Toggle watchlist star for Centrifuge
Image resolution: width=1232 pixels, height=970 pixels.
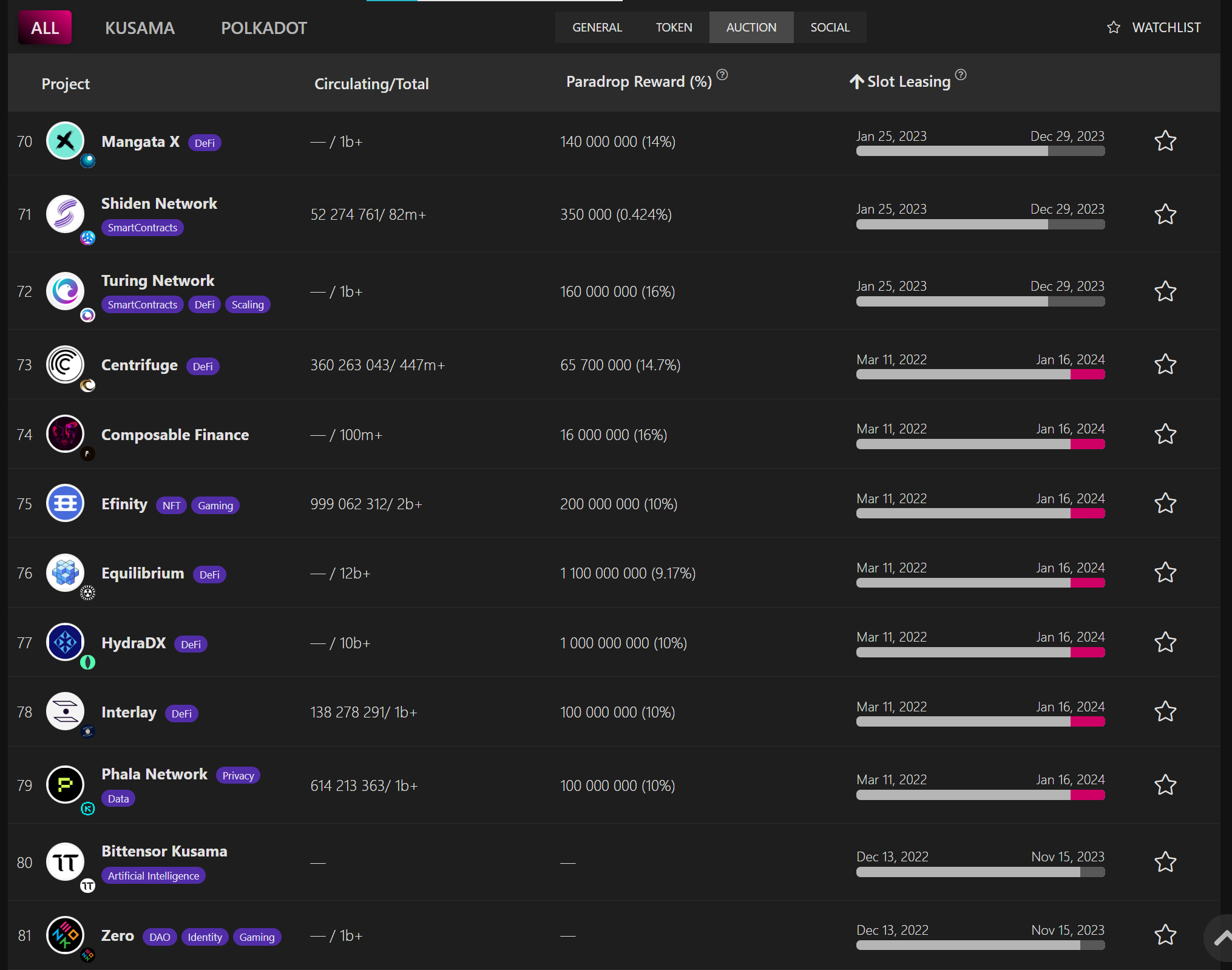1165,364
